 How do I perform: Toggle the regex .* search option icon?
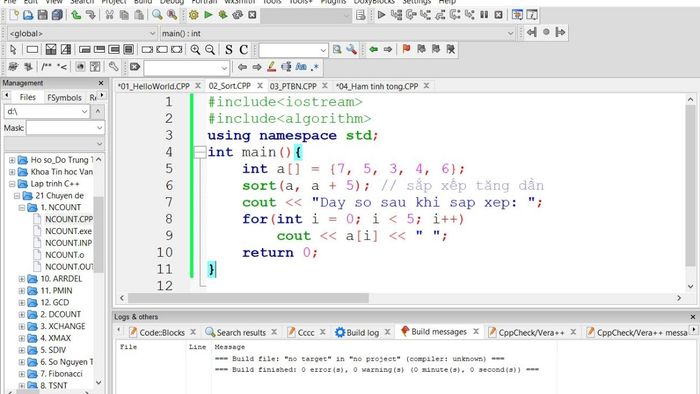pos(315,67)
